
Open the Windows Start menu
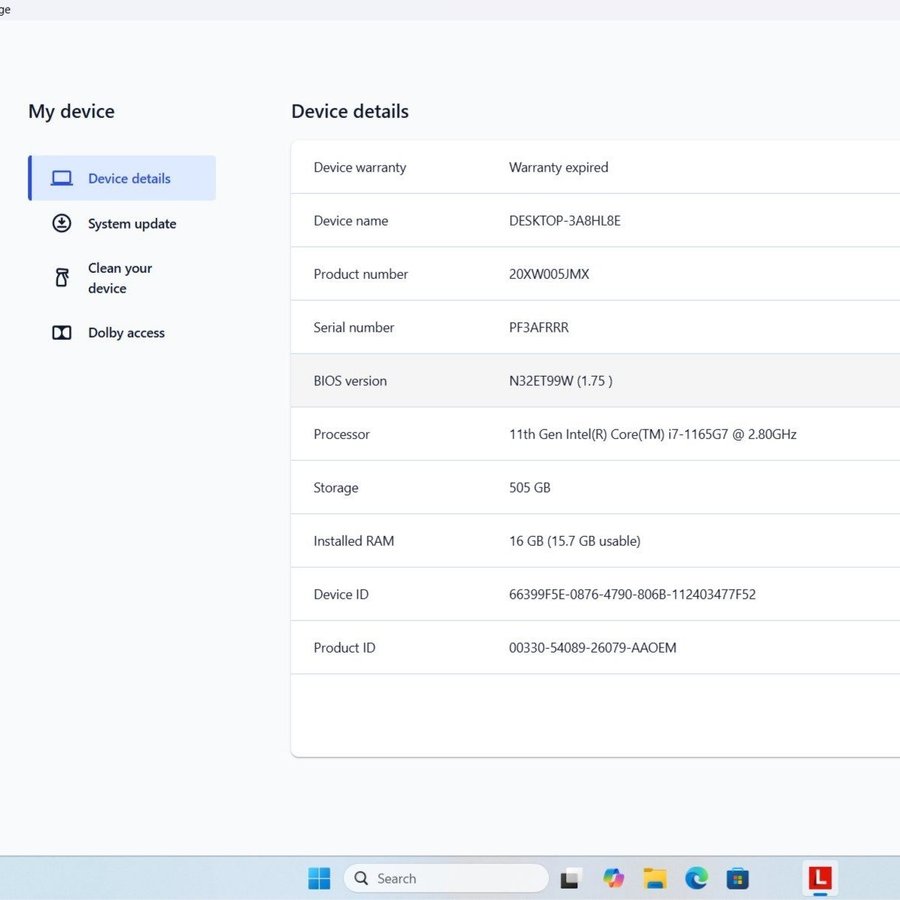coord(319,878)
